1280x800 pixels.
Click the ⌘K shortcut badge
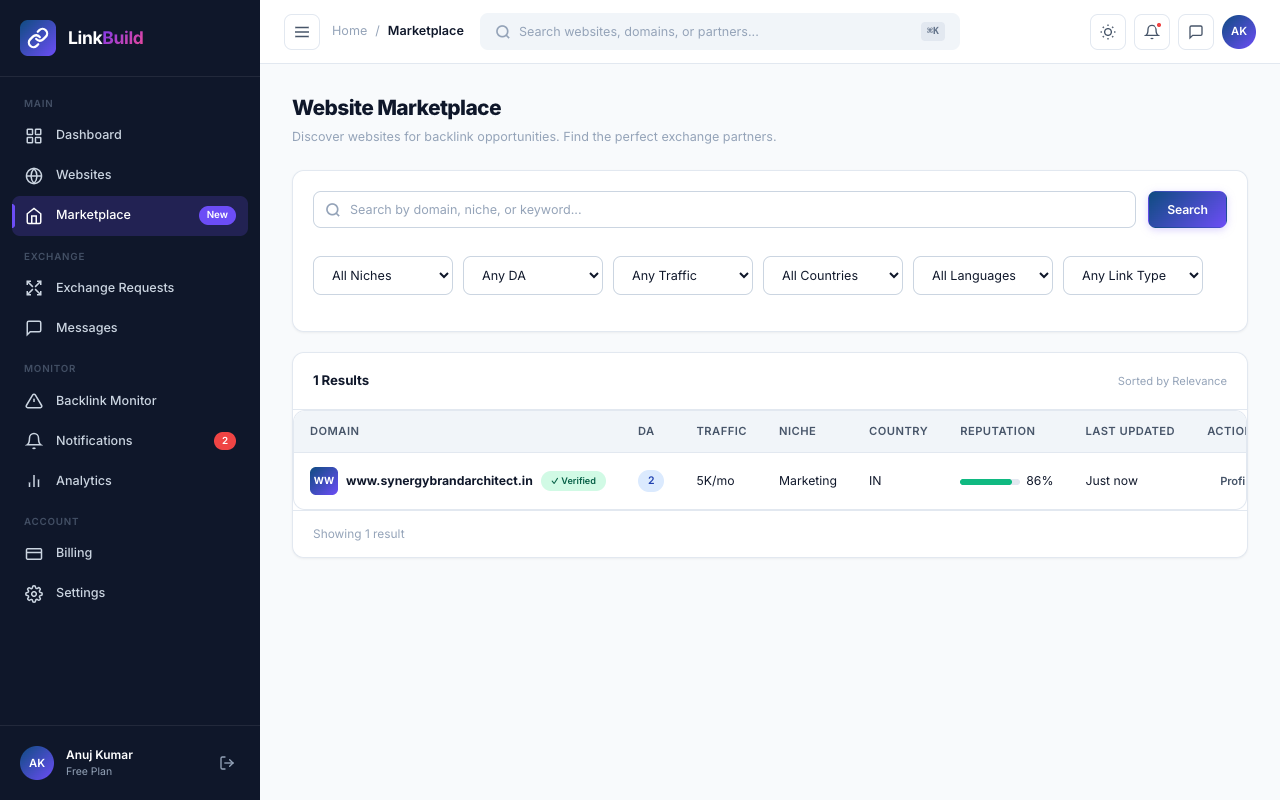(x=933, y=31)
